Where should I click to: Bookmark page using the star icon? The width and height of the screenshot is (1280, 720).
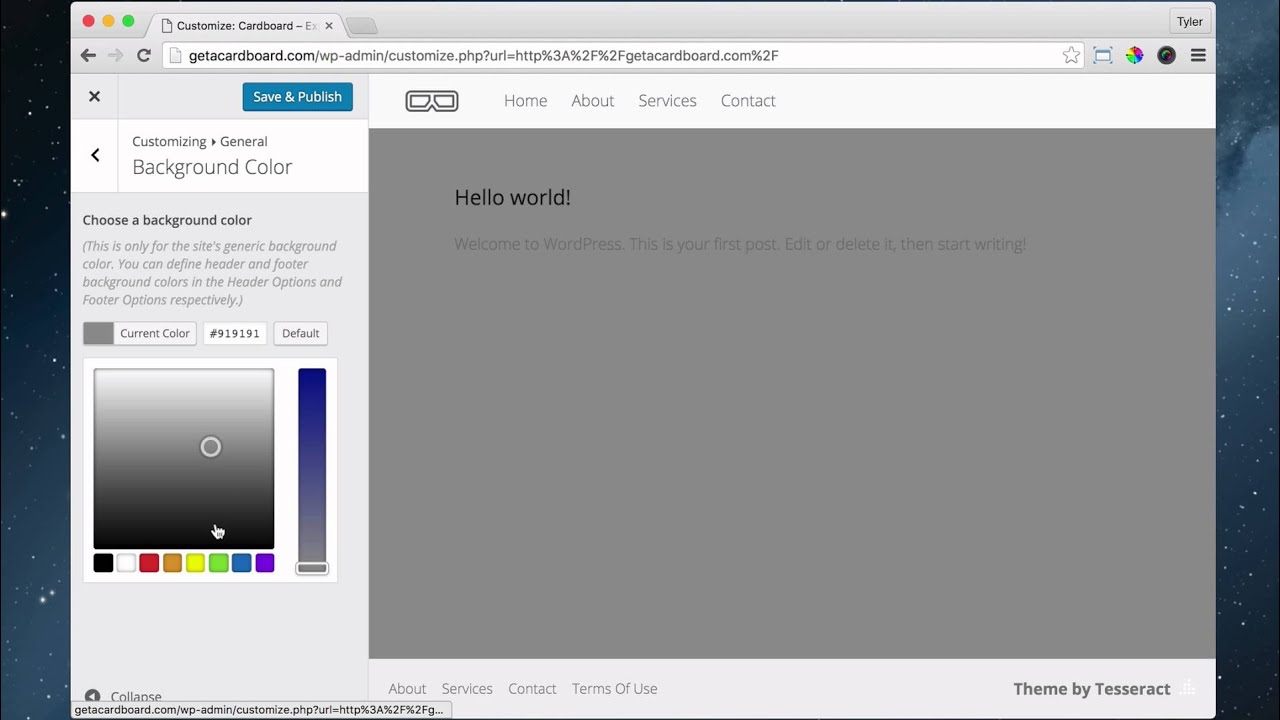pos(1071,56)
